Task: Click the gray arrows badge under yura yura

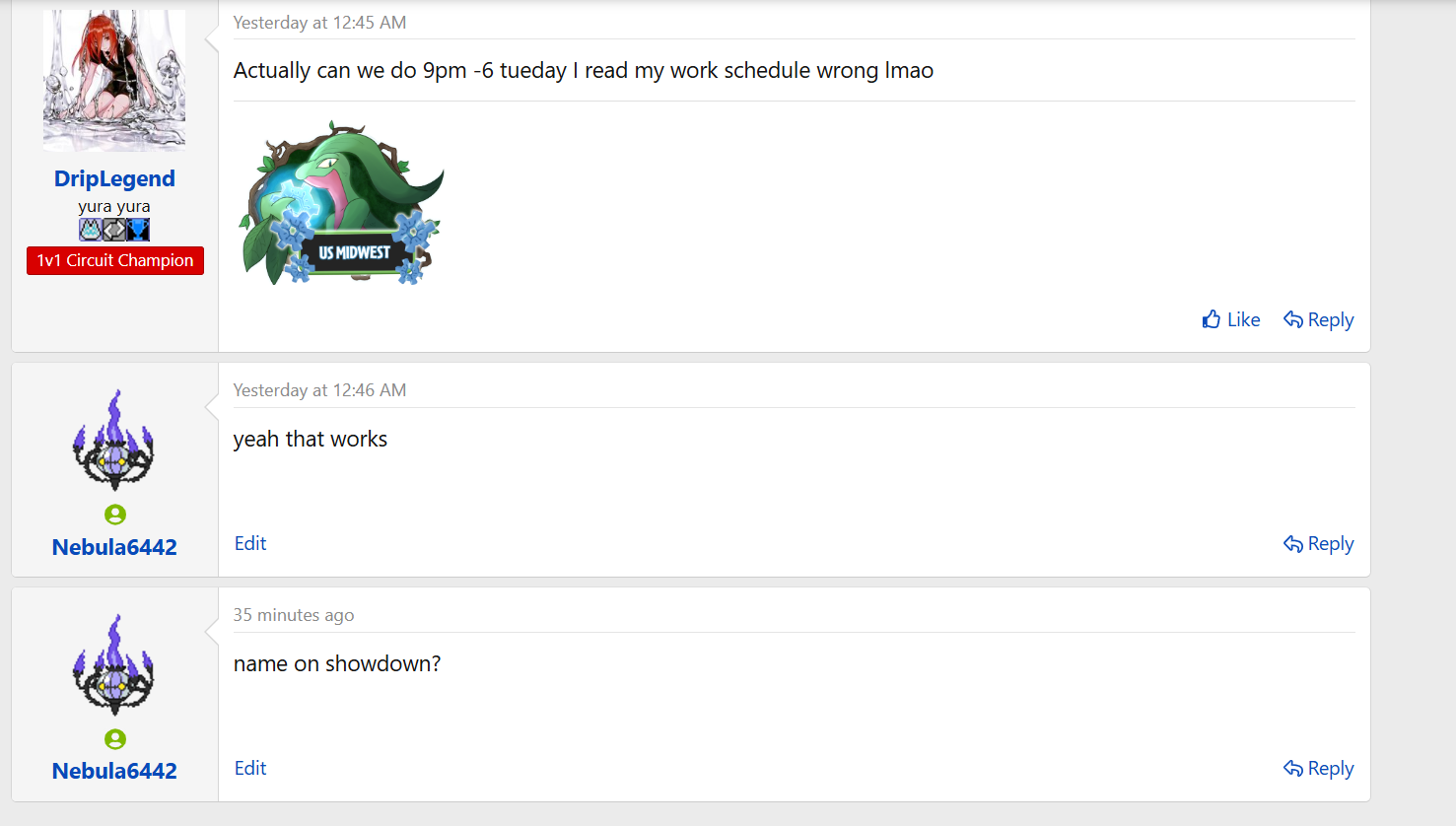Action: pyautogui.click(x=114, y=230)
